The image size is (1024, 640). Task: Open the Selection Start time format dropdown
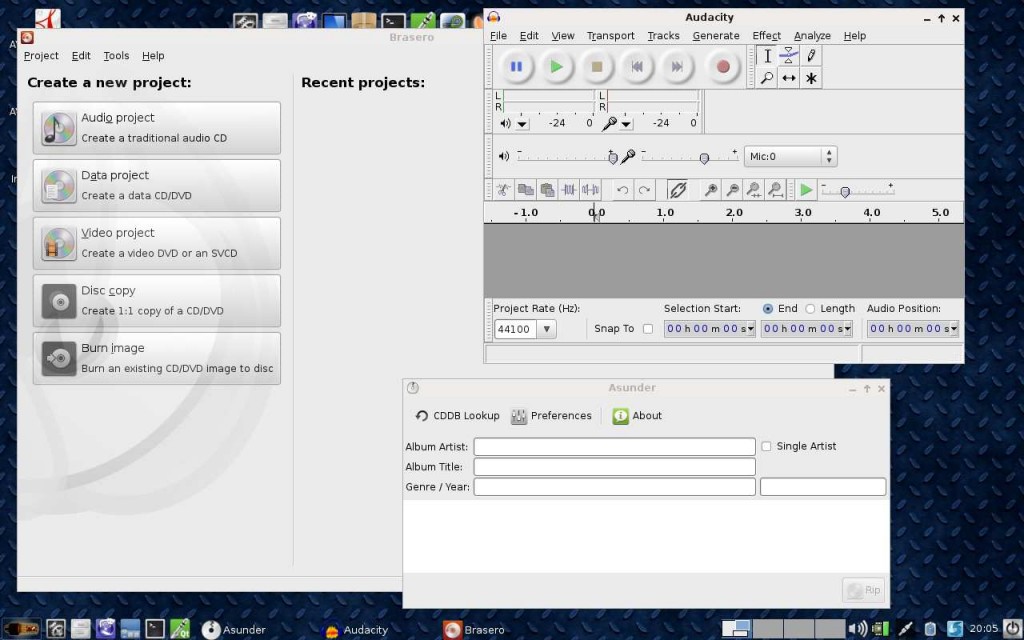point(750,329)
